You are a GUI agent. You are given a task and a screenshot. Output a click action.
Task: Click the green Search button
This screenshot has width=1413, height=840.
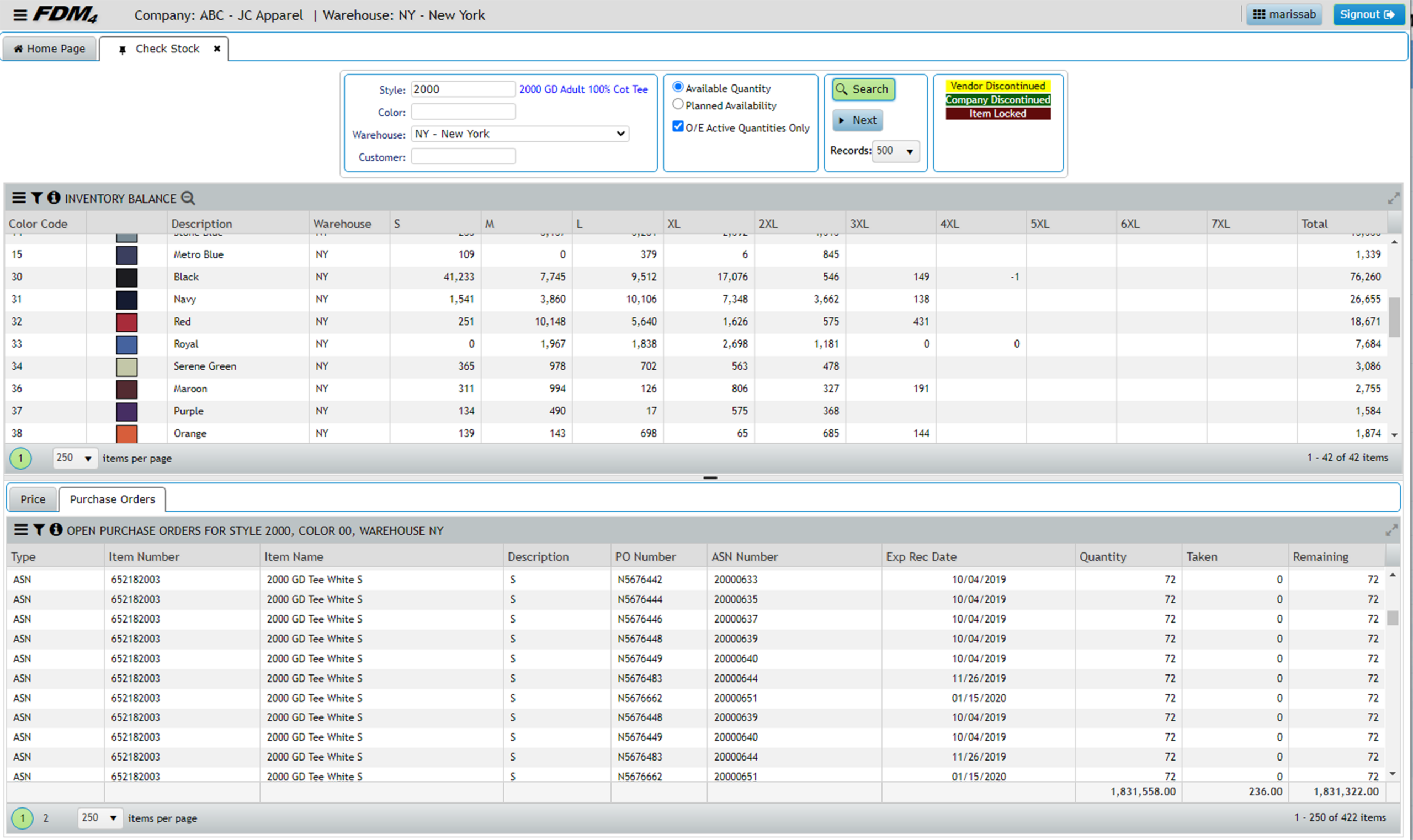(863, 89)
